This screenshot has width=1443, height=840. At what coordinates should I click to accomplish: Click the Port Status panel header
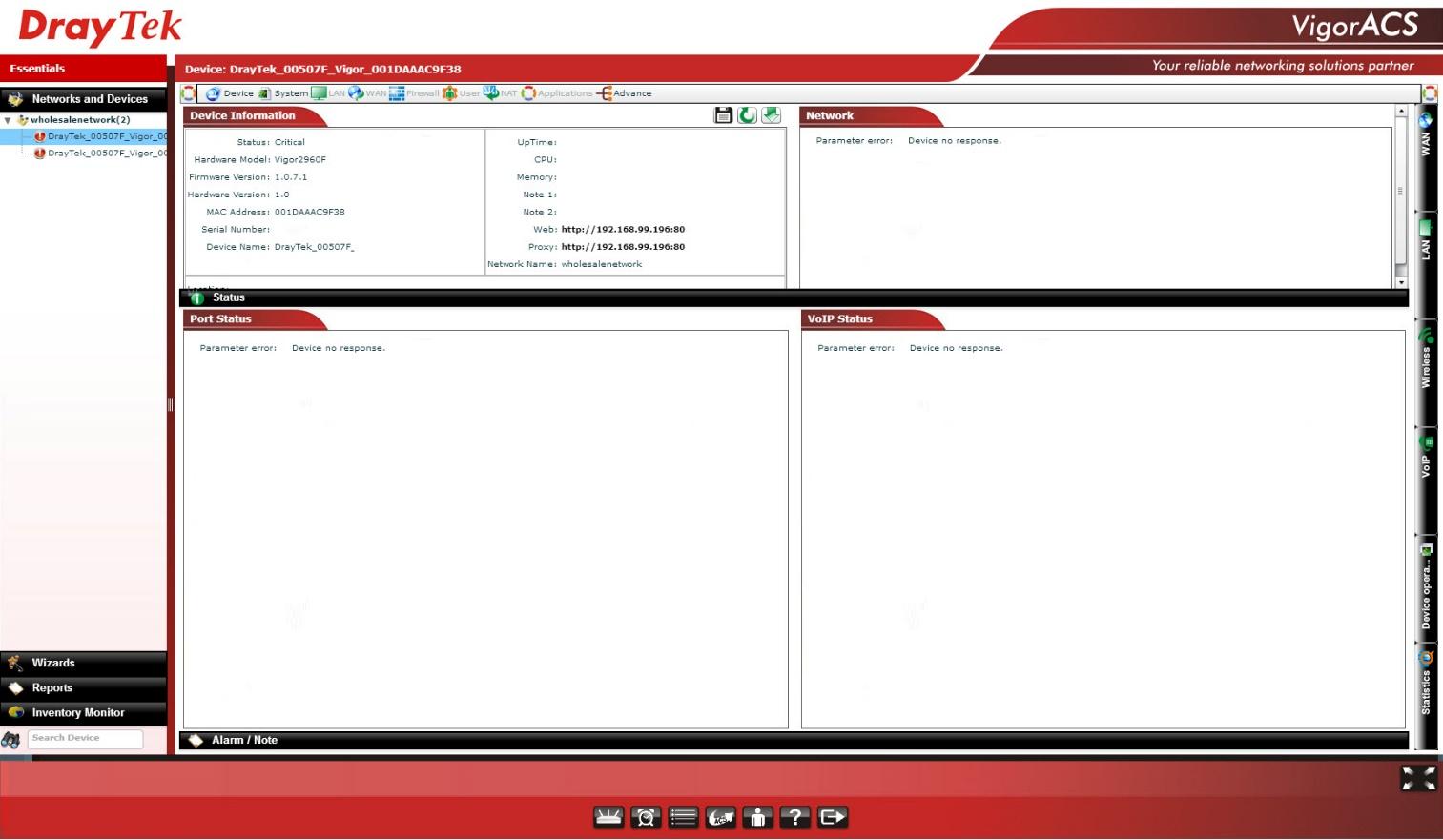(x=255, y=319)
